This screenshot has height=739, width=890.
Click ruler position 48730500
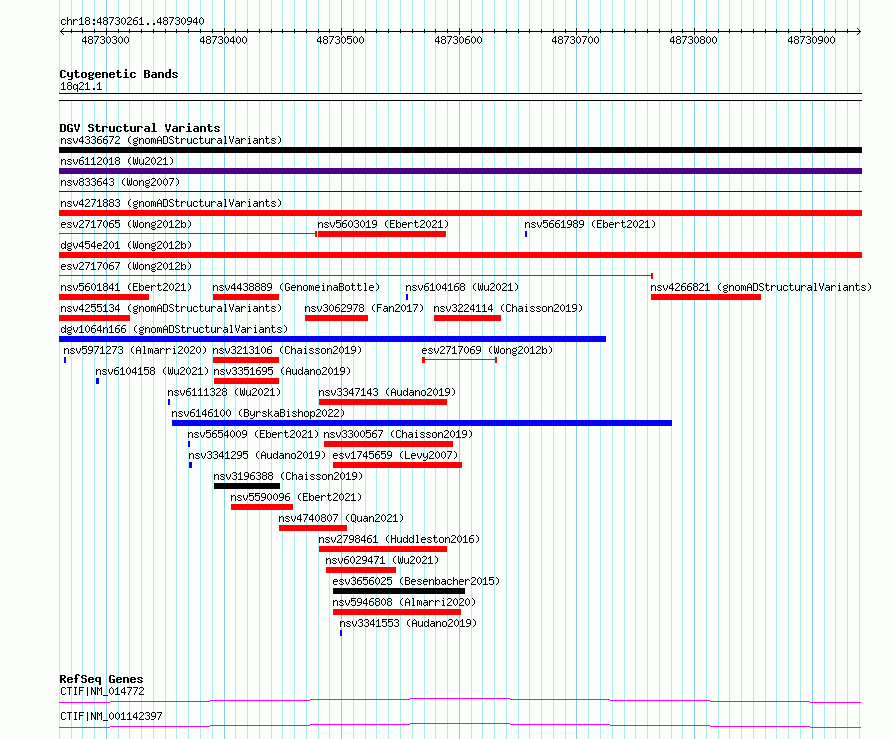[x=341, y=40]
